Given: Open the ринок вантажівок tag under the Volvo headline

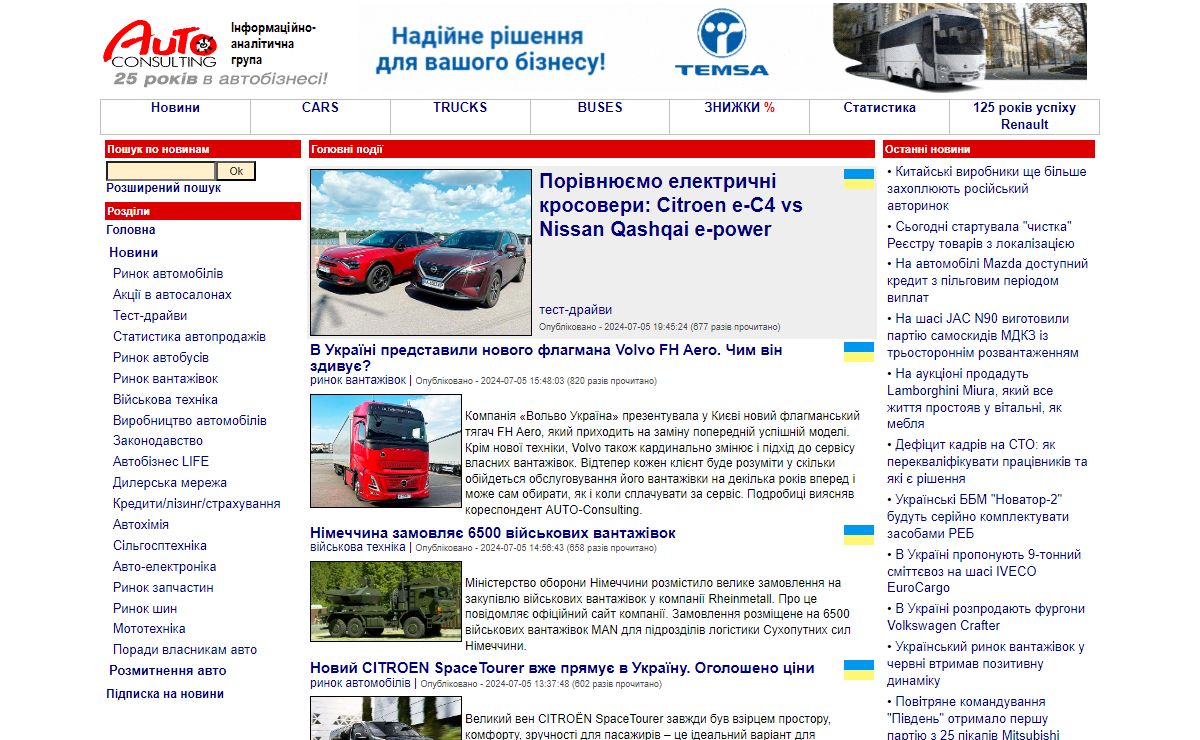Looking at the screenshot, I should 358,380.
